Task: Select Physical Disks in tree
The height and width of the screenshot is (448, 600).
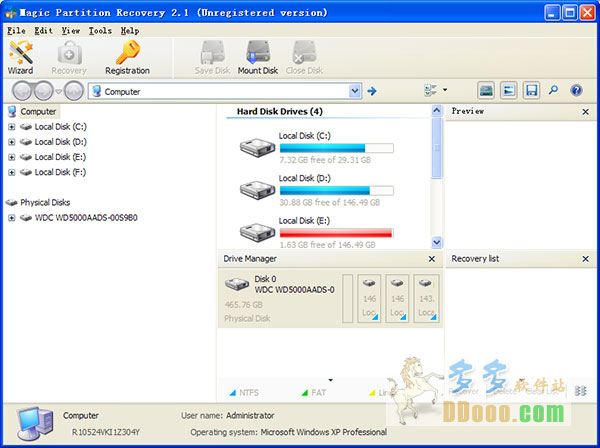Action: [45, 202]
